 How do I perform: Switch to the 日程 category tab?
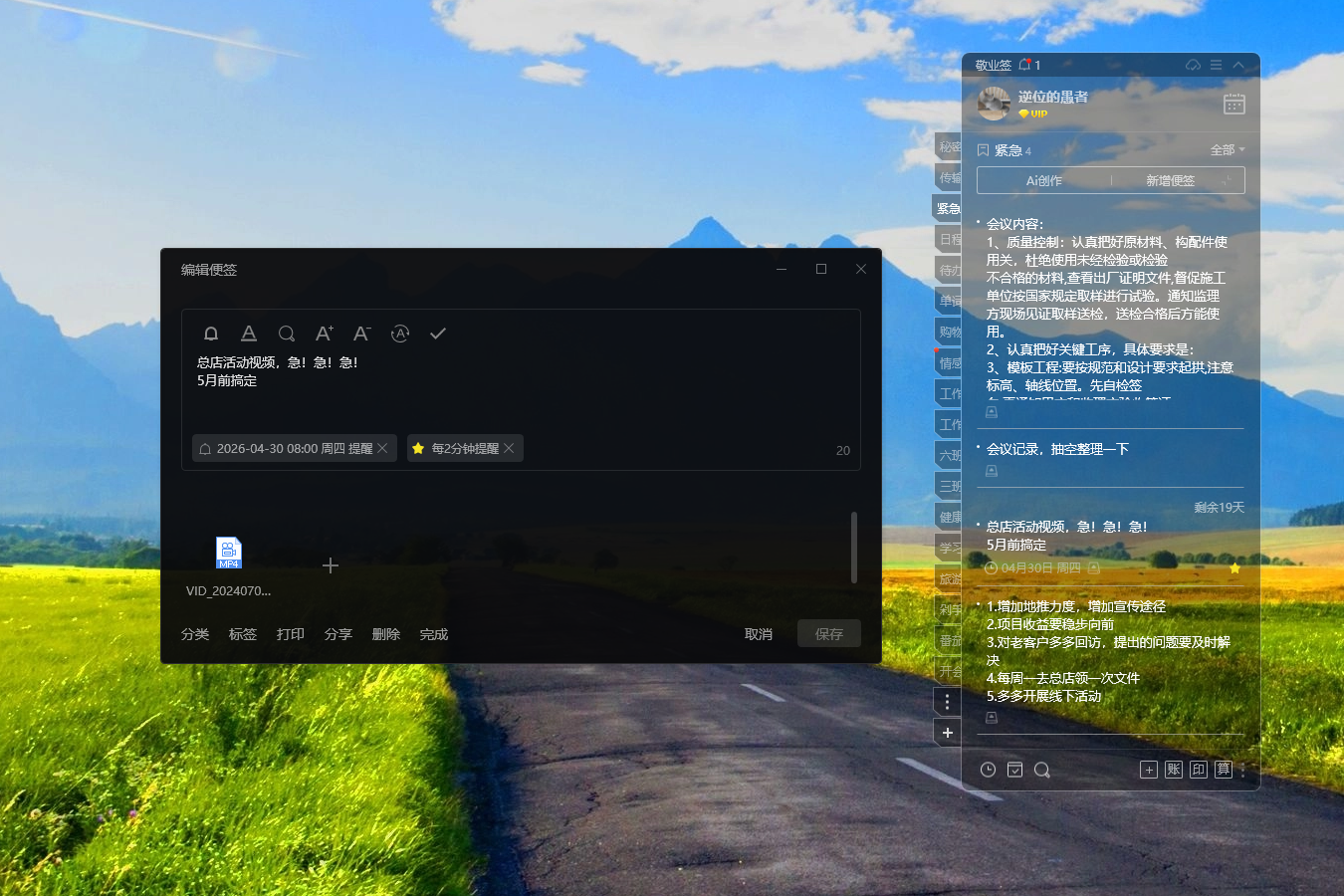click(x=947, y=238)
